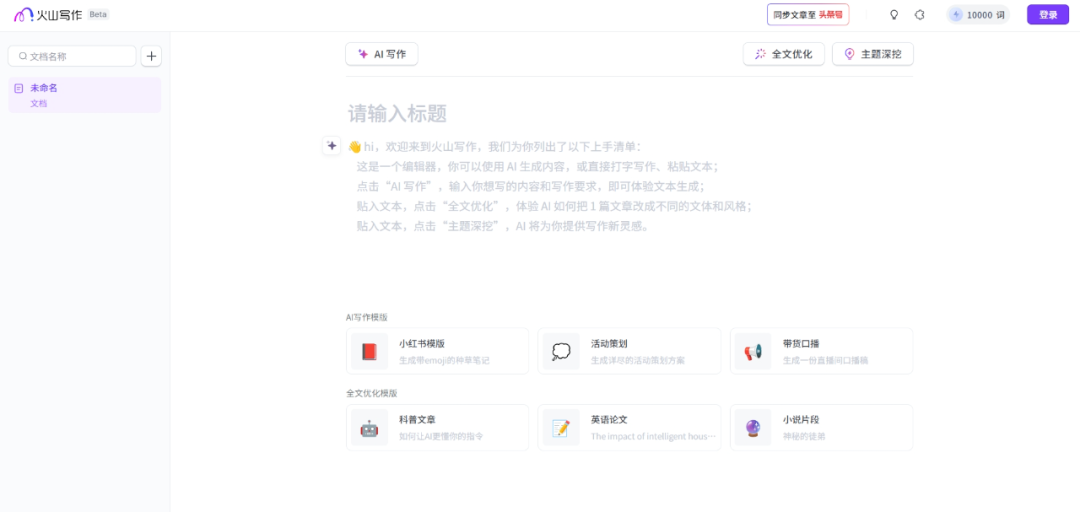Screen dimensions: 1080x512
Task: Click the line starting 点击"AI 写作"
Action: coord(531,187)
